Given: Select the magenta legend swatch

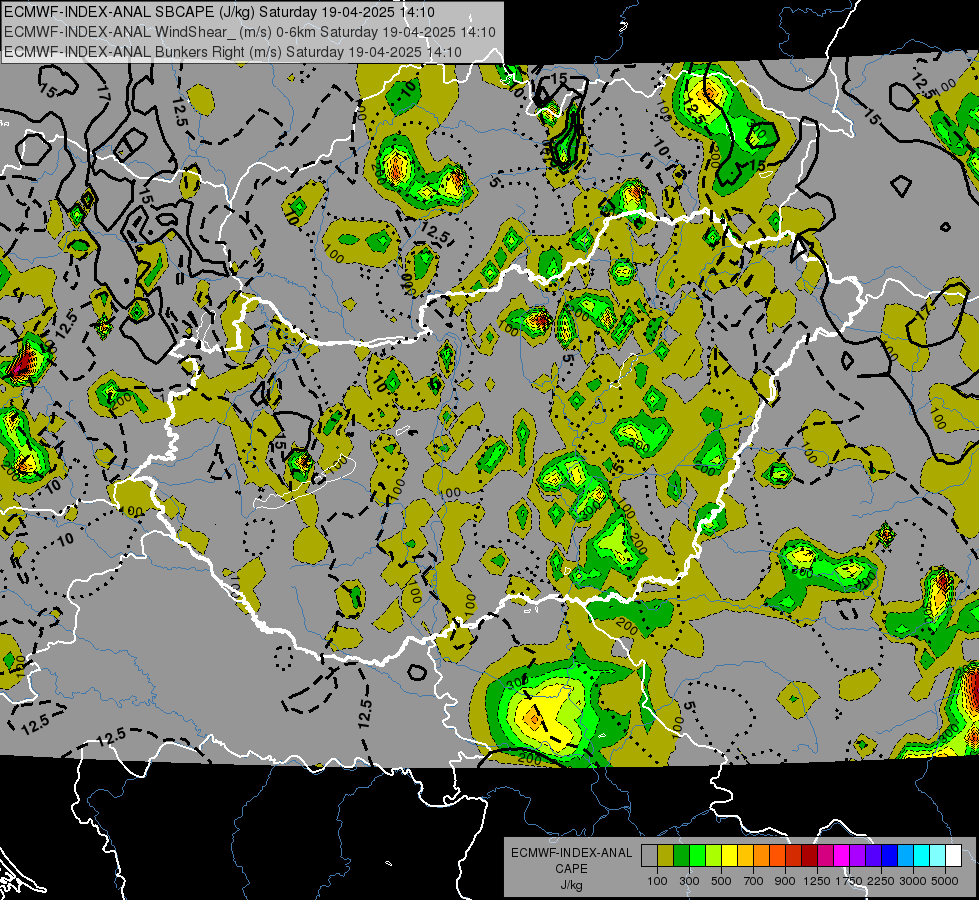Looking at the screenshot, I should tap(842, 856).
